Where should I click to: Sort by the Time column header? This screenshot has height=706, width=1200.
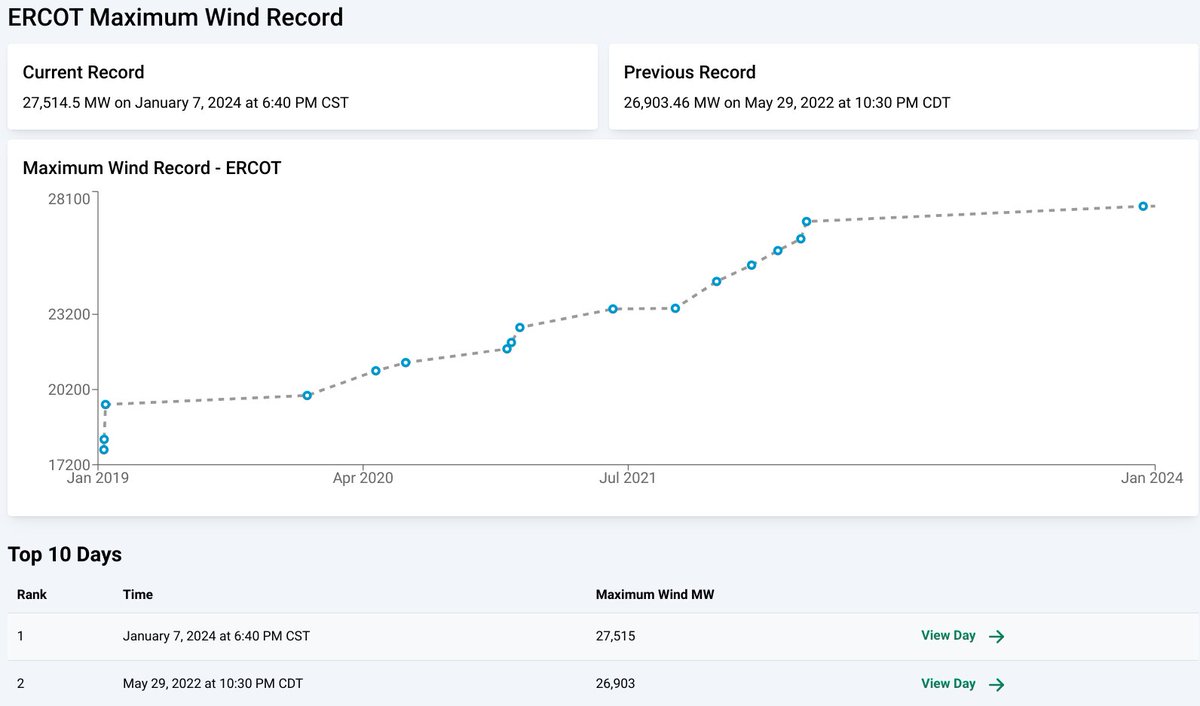coord(137,594)
